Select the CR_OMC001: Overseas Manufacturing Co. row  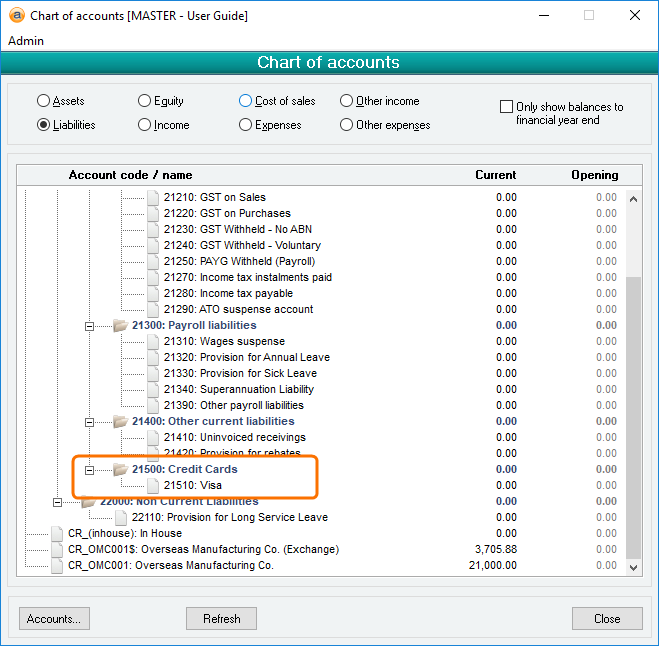170,565
